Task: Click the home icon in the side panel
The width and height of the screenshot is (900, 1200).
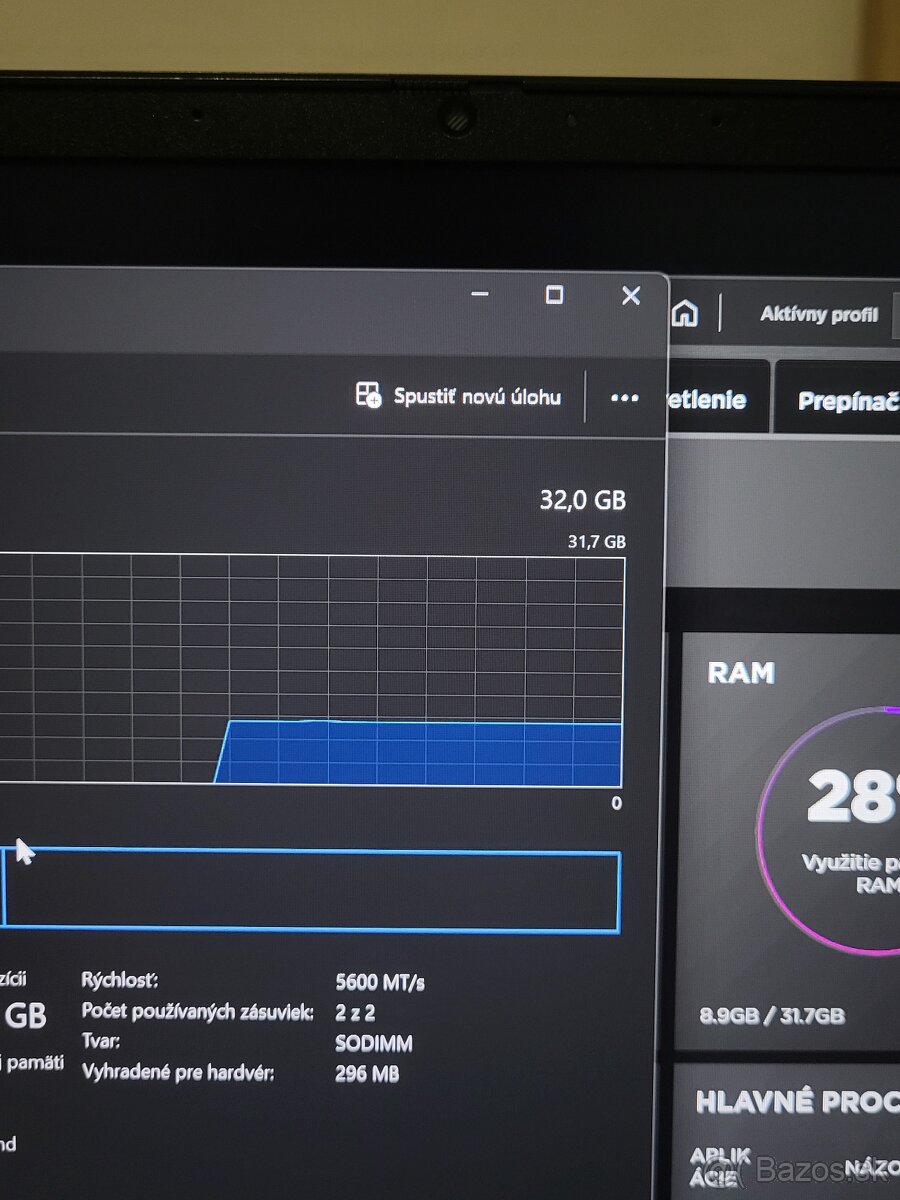Action: [685, 314]
